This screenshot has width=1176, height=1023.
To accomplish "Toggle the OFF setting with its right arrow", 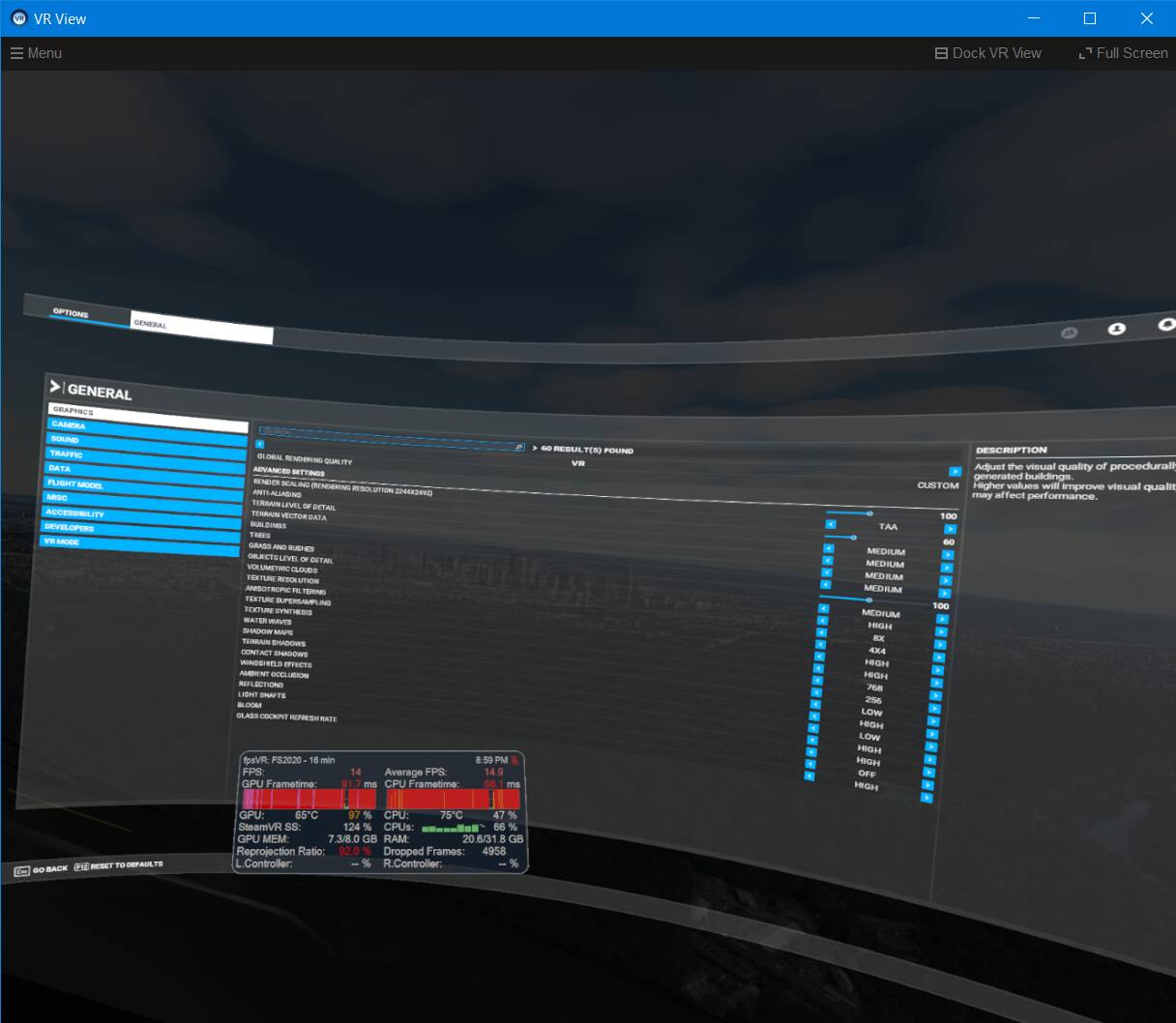I will (x=928, y=772).
